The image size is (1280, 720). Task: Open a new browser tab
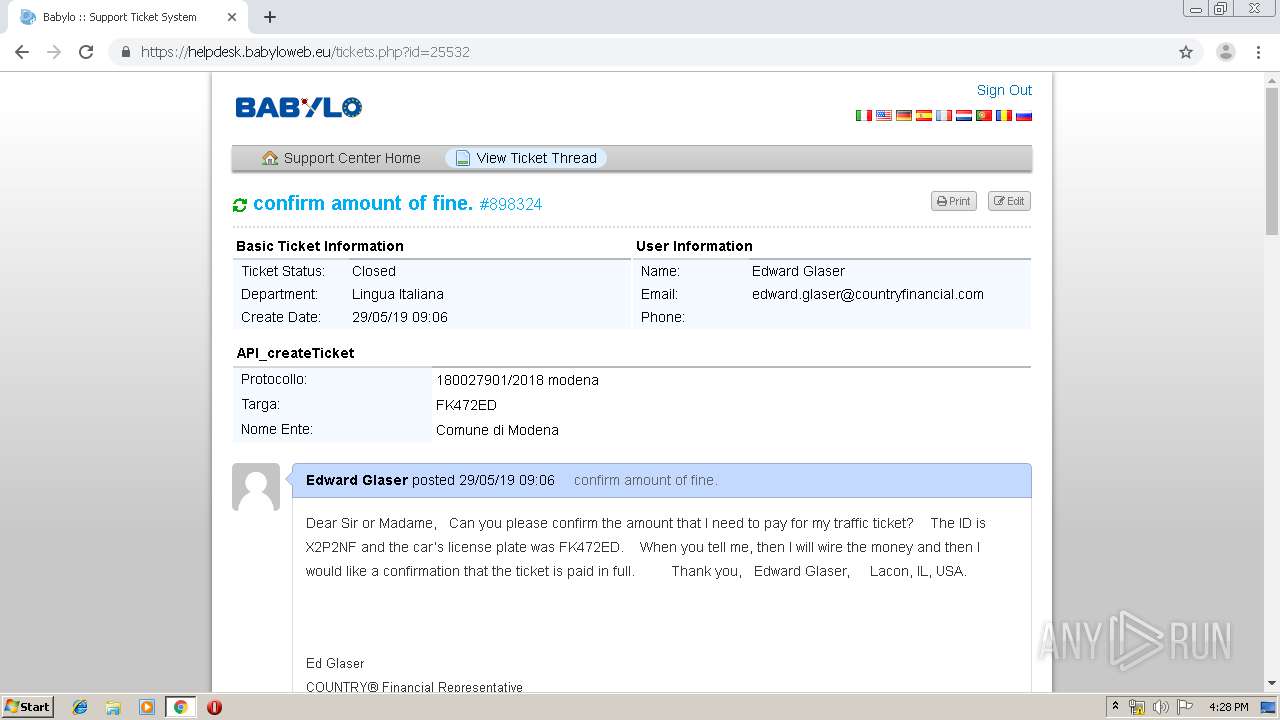270,17
